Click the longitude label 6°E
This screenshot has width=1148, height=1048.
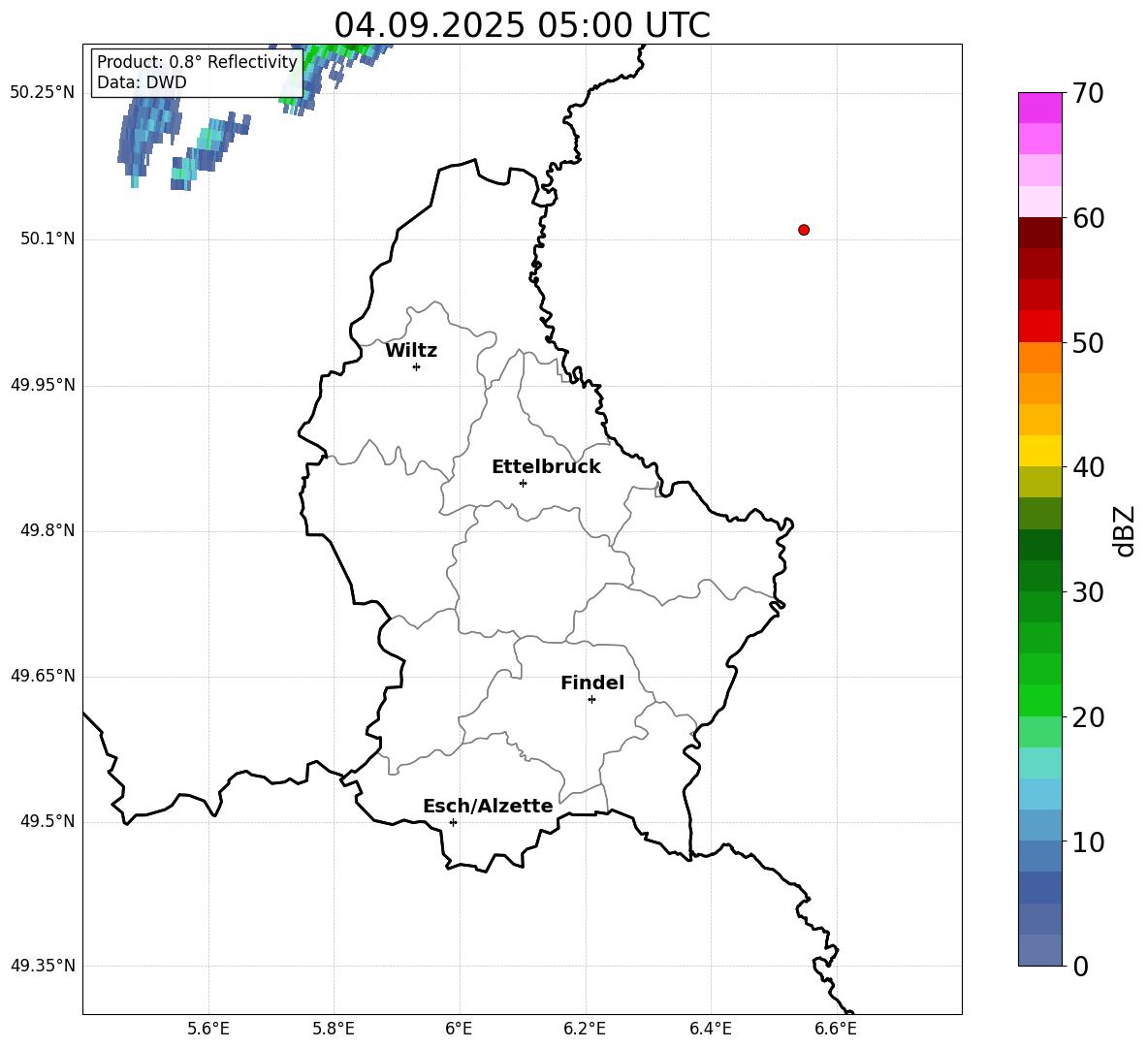pos(459,1029)
